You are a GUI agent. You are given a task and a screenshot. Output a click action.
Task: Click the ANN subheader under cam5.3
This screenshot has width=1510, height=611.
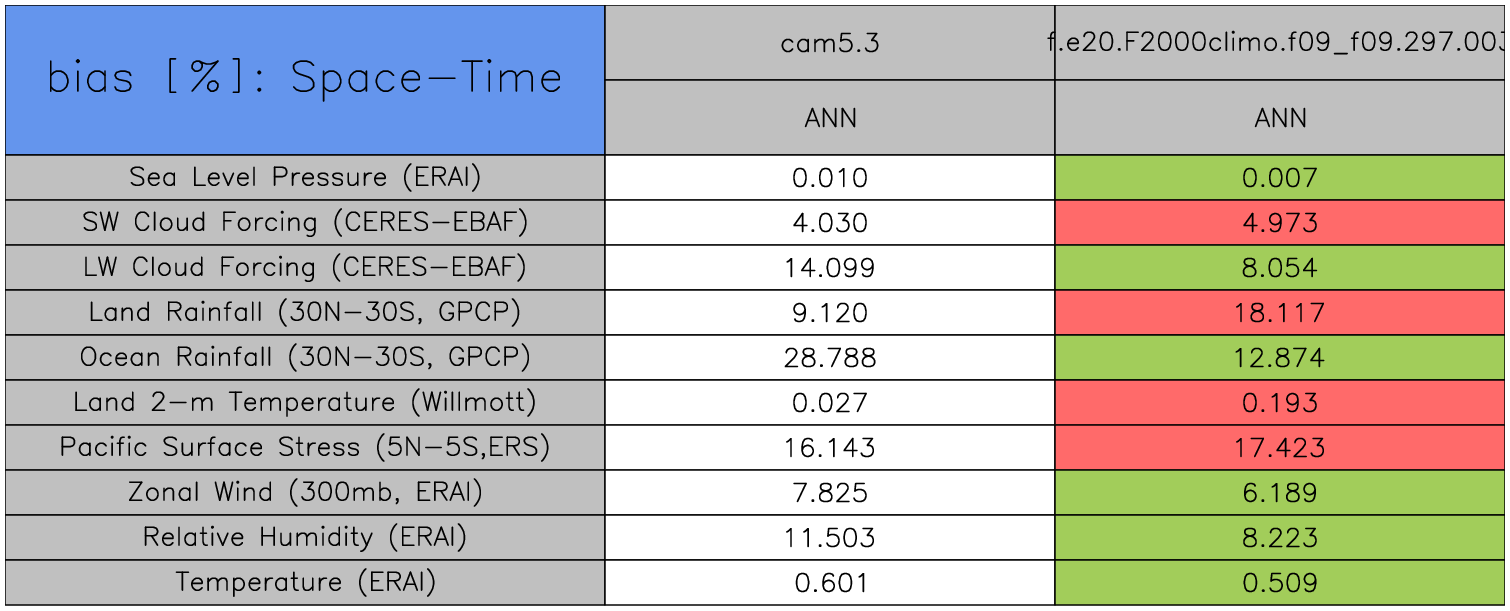pyautogui.click(x=830, y=118)
